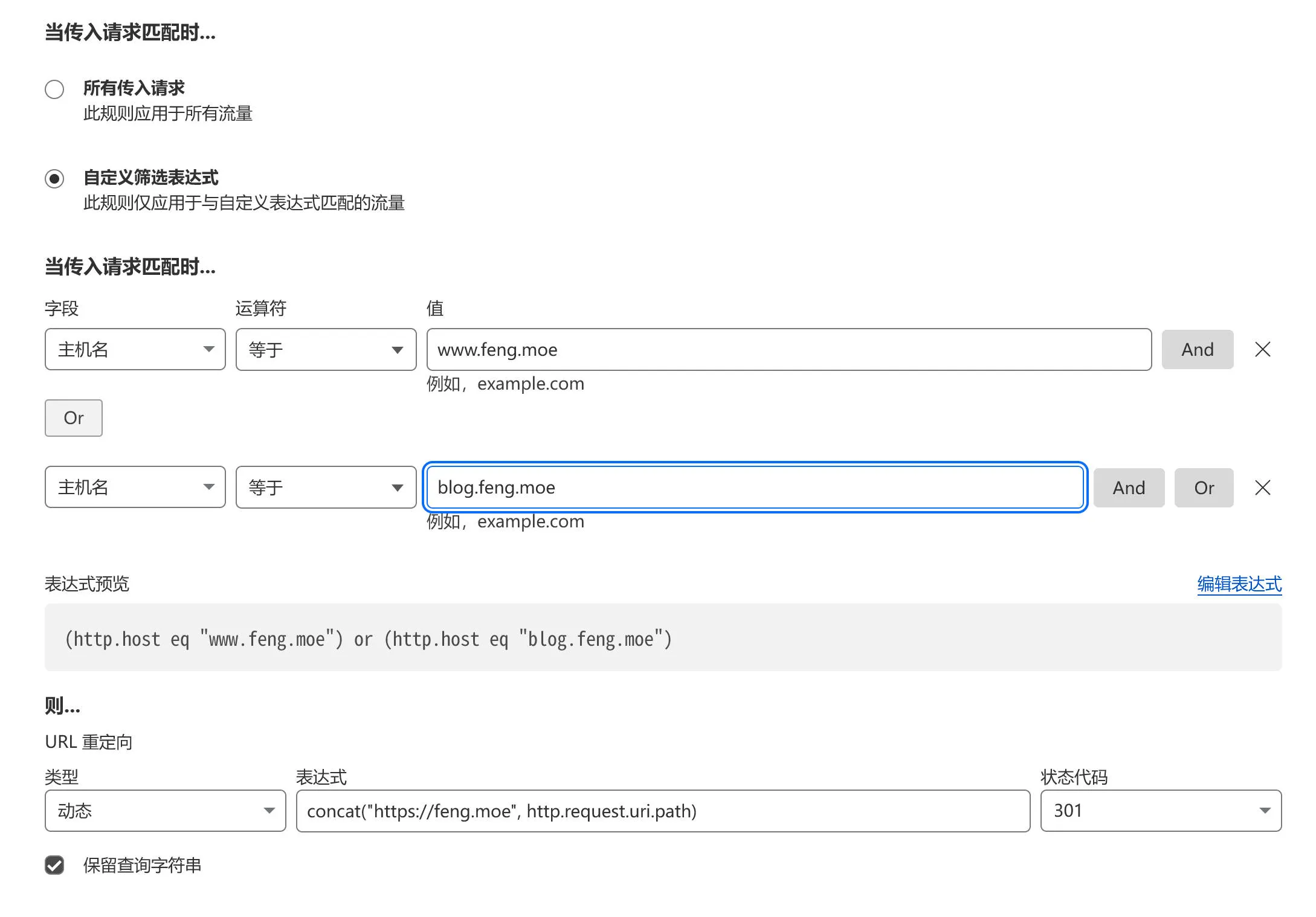Click the 保留查询字符串 label text
The height and width of the screenshot is (917, 1316).
tap(143, 865)
